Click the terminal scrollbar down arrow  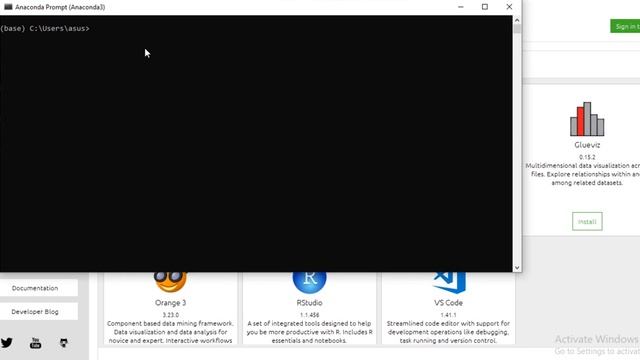(x=517, y=268)
